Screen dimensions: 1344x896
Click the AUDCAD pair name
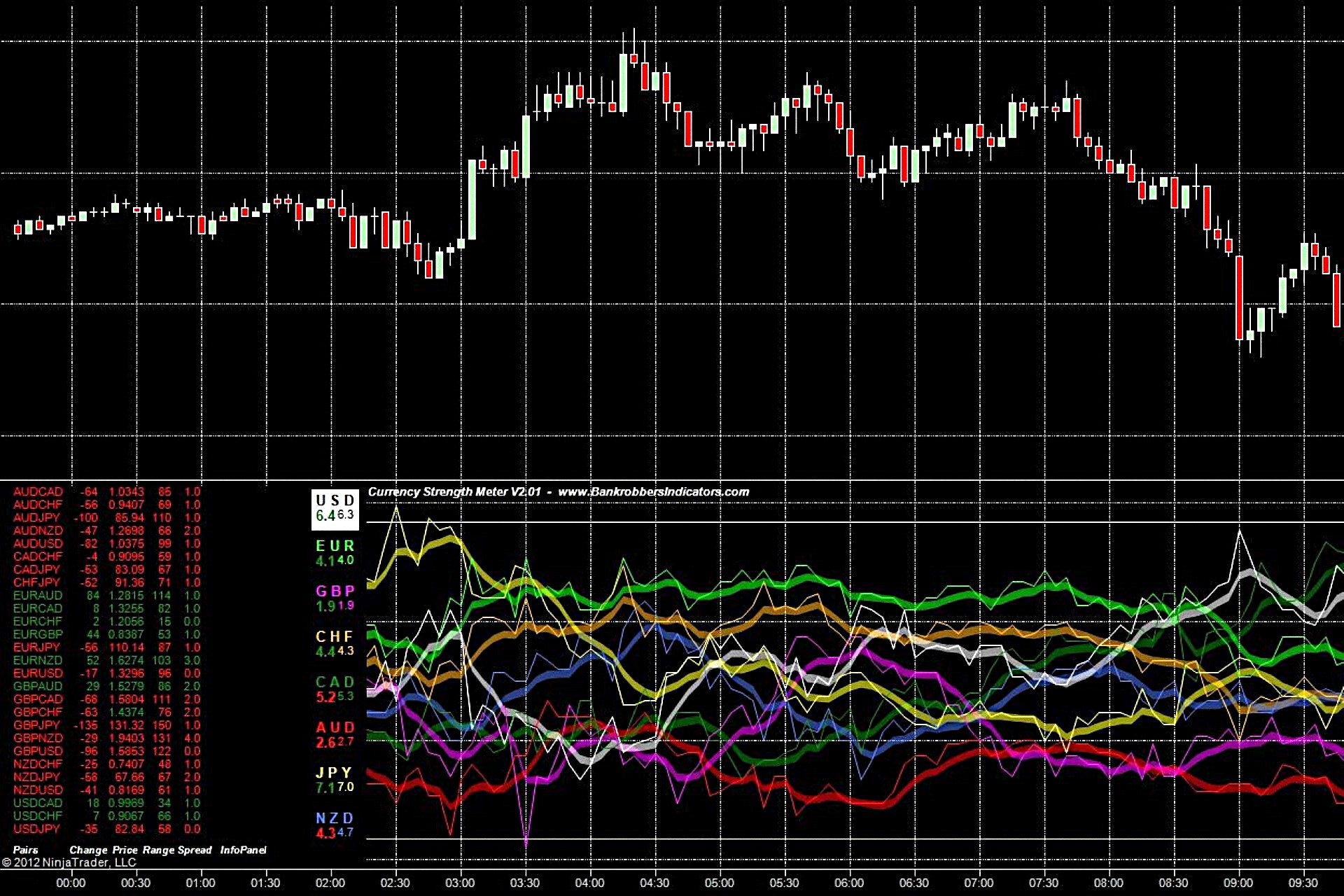click(x=38, y=492)
